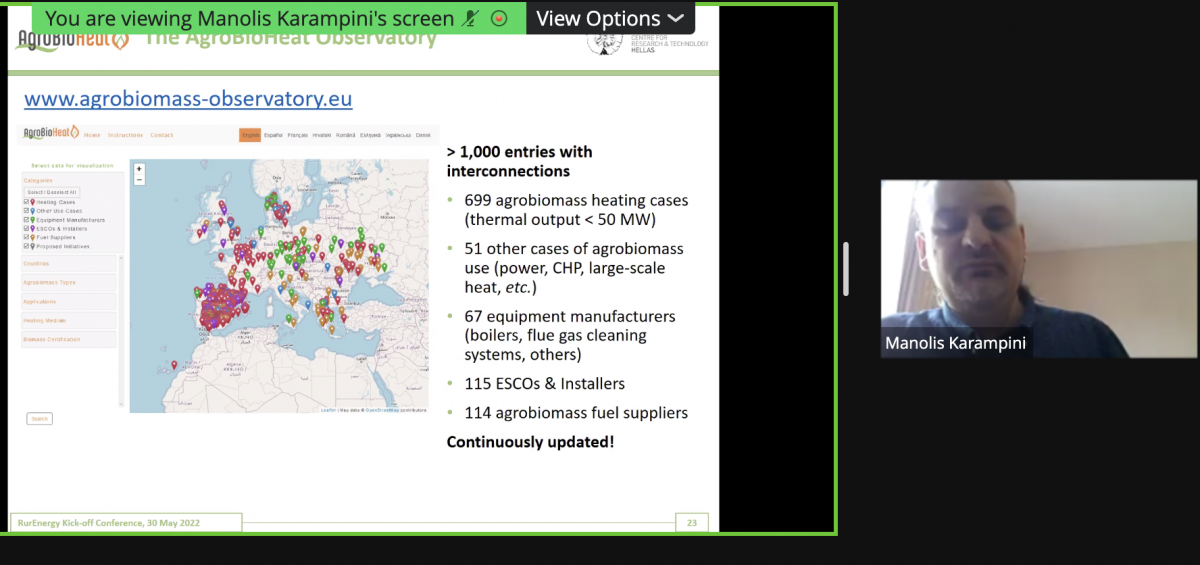Open the www.agrobiomass-observatory.eu link
Image resolution: width=1200 pixels, height=565 pixels.
(x=188, y=99)
